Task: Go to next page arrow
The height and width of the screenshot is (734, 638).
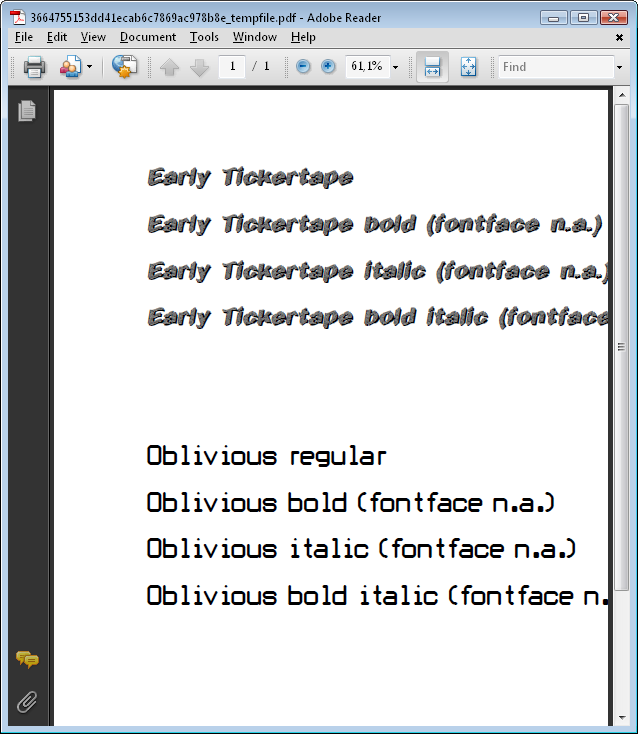Action: 199,67
